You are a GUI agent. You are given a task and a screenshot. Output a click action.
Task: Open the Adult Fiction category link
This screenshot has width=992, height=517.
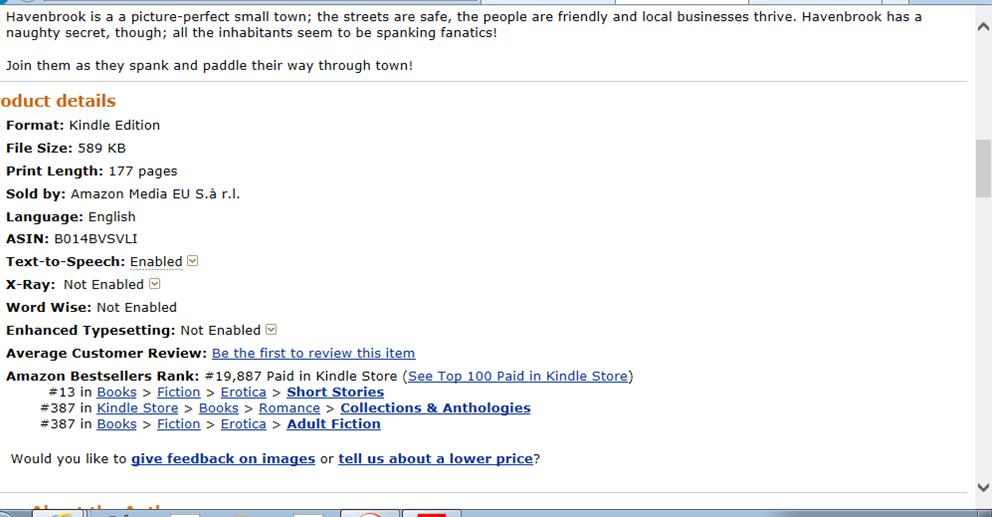[333, 424]
